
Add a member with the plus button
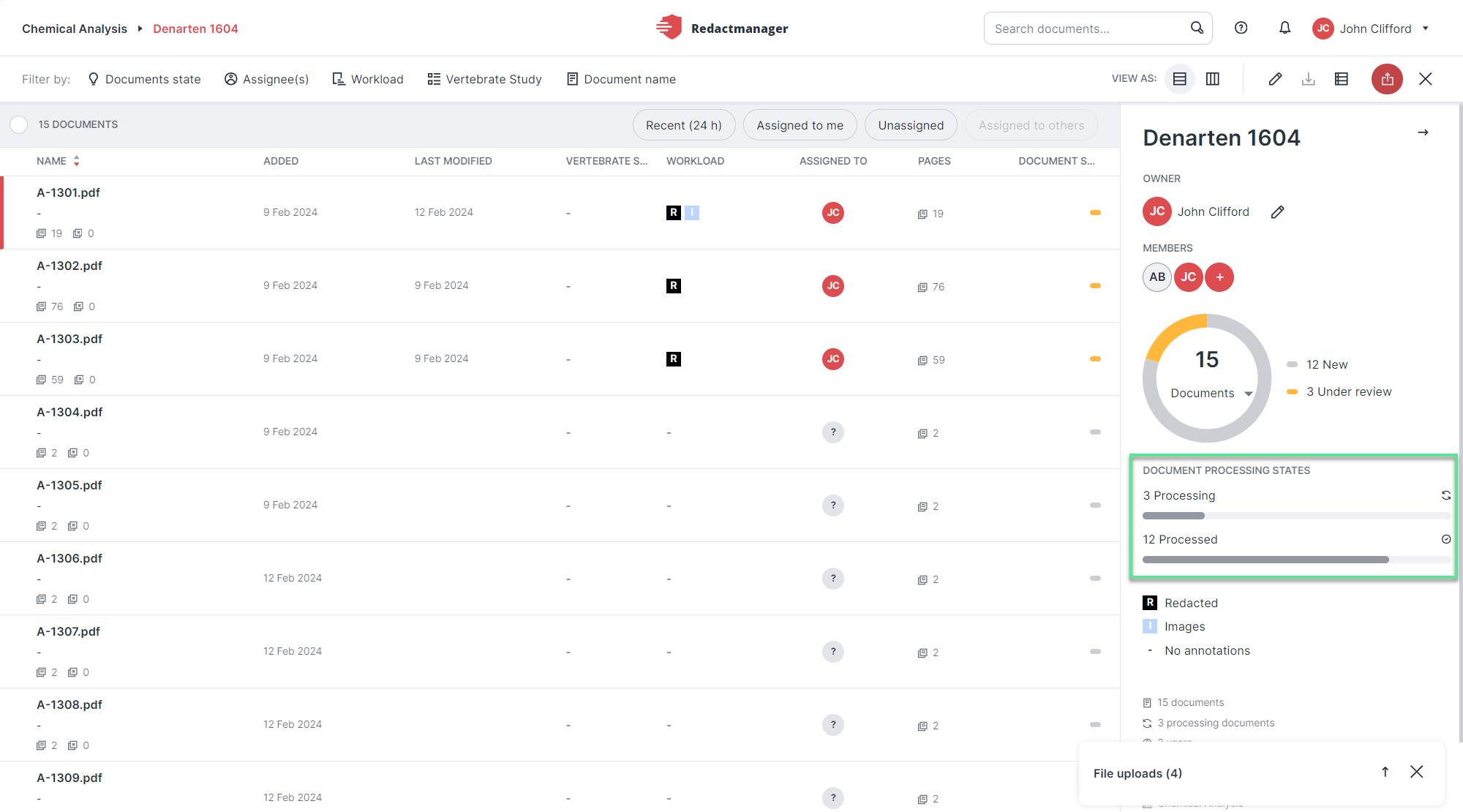tap(1219, 277)
